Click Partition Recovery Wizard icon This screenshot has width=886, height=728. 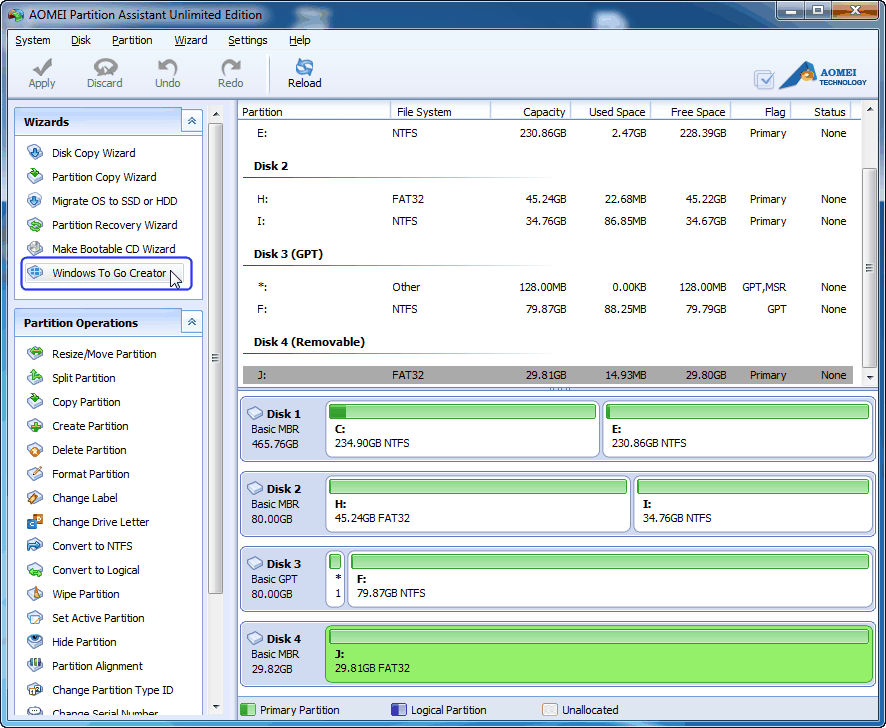pyautogui.click(x=35, y=224)
